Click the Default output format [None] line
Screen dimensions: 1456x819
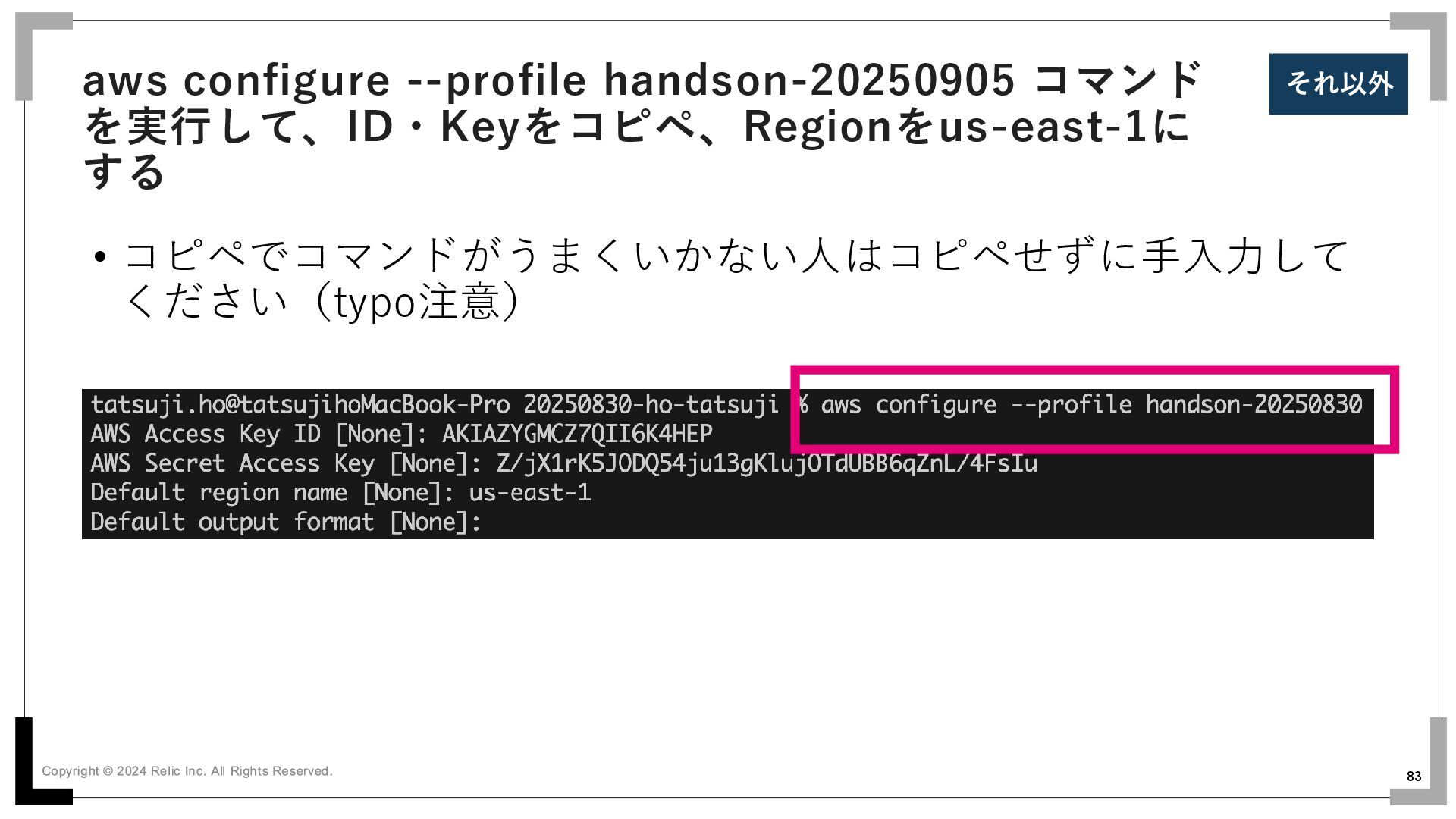tap(286, 522)
